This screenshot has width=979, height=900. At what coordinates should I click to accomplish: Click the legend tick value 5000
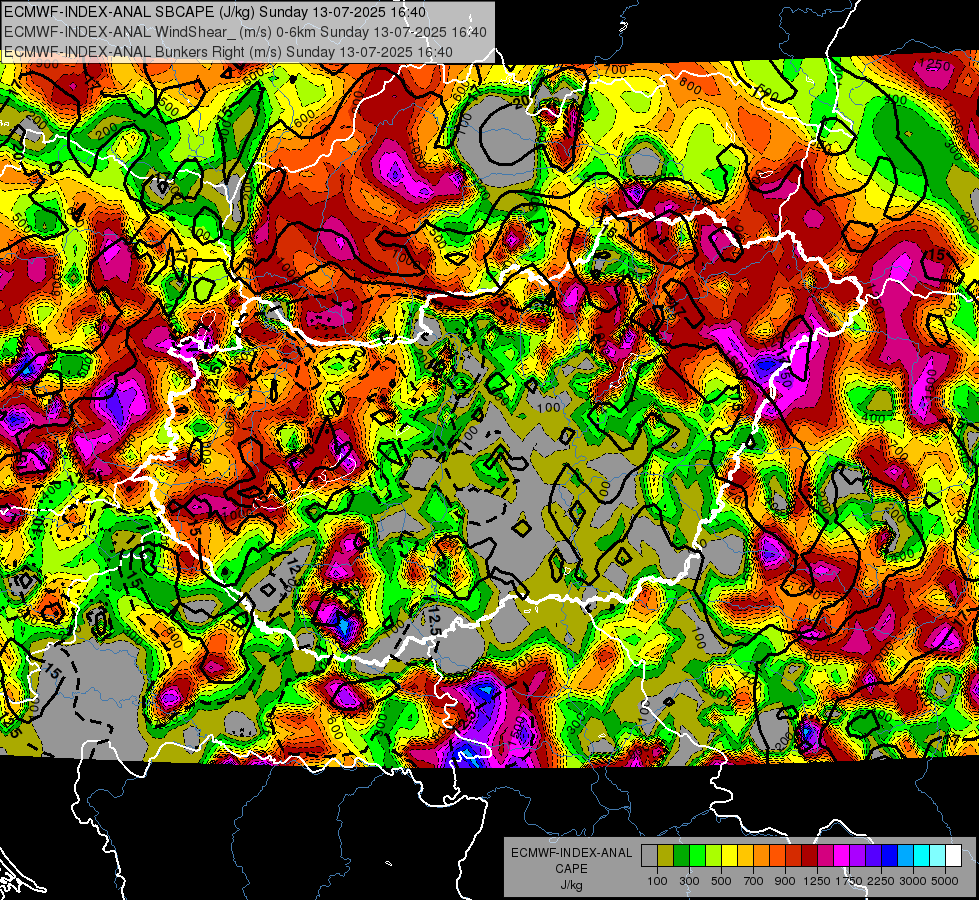pos(945,881)
